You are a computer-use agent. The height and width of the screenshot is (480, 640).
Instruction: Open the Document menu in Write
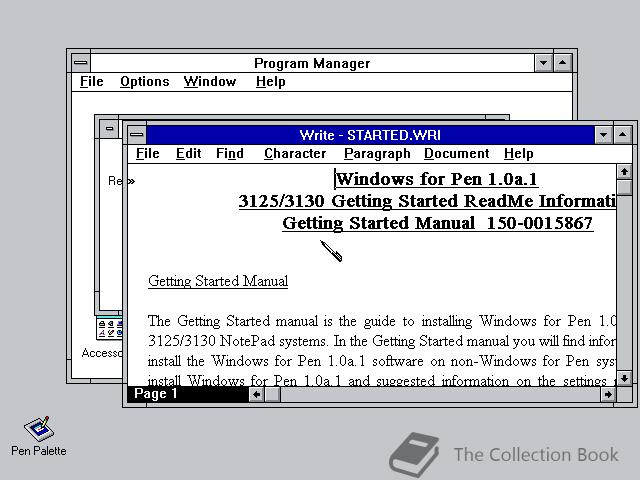tap(456, 154)
